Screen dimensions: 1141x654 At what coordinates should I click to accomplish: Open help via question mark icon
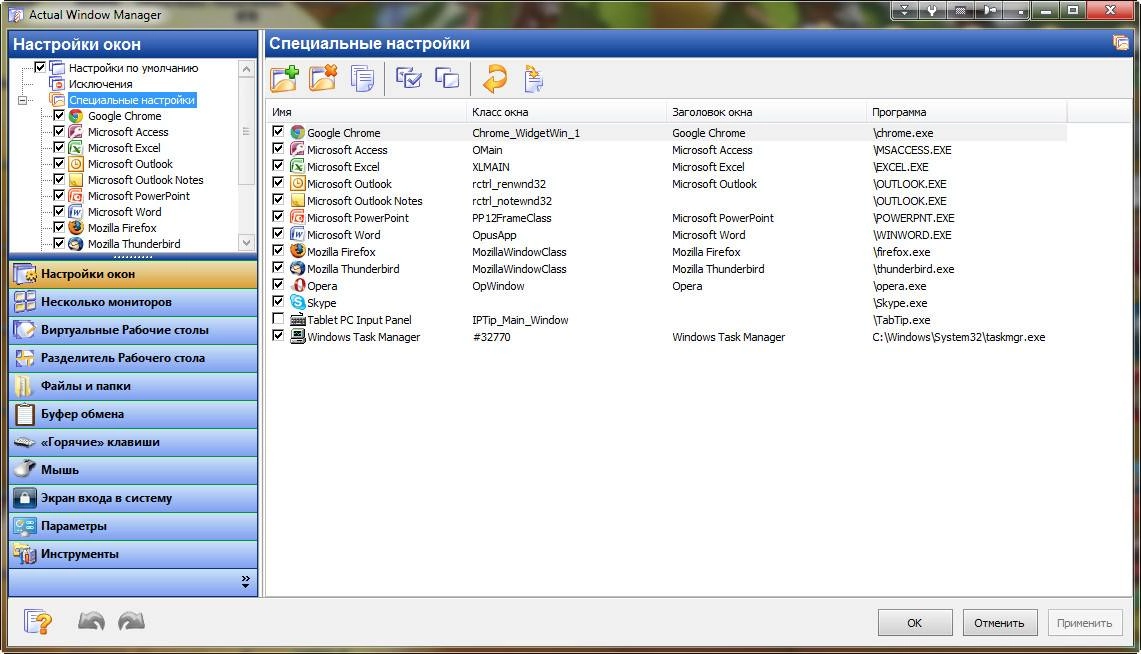tap(38, 622)
